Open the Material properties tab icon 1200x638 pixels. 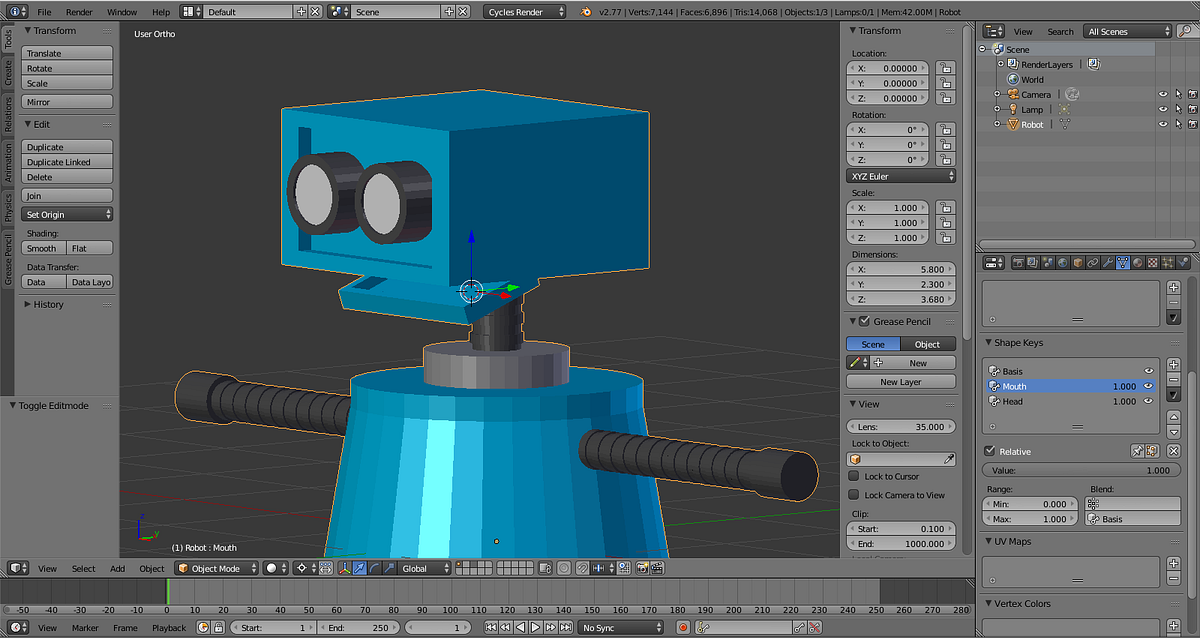1137,263
